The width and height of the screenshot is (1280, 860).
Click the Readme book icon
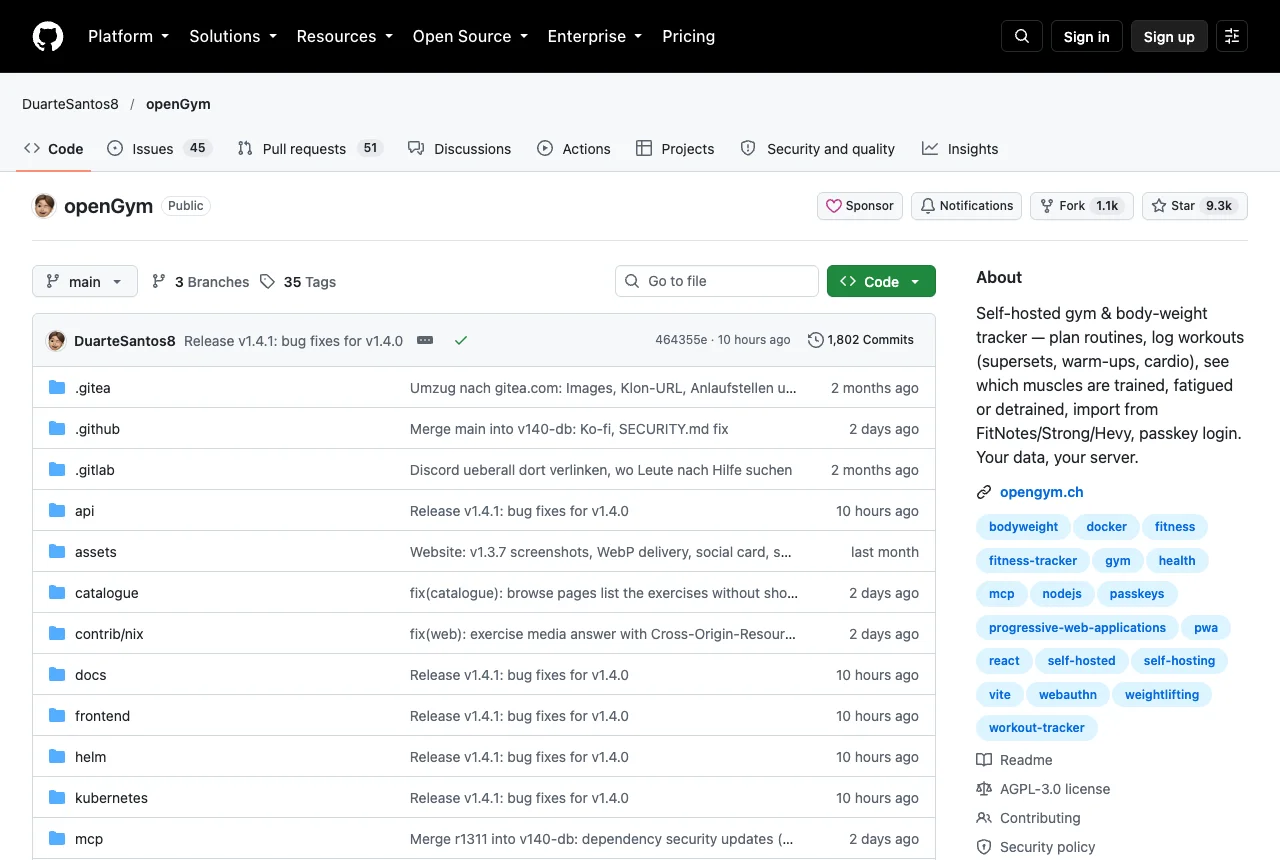[x=984, y=760]
